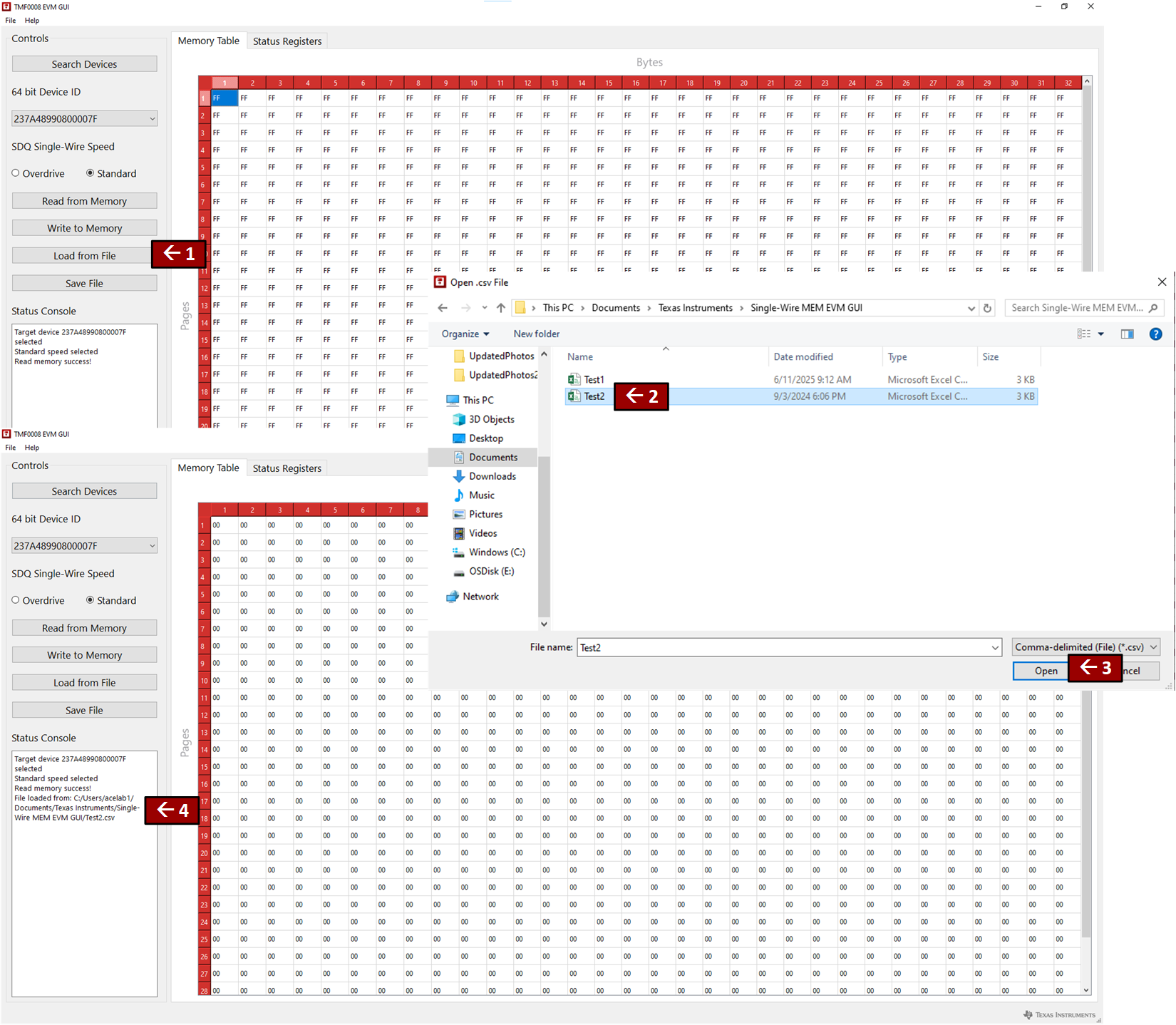Select the Test1 Excel file
Screen dimensions: 1176x1025
tap(593, 380)
